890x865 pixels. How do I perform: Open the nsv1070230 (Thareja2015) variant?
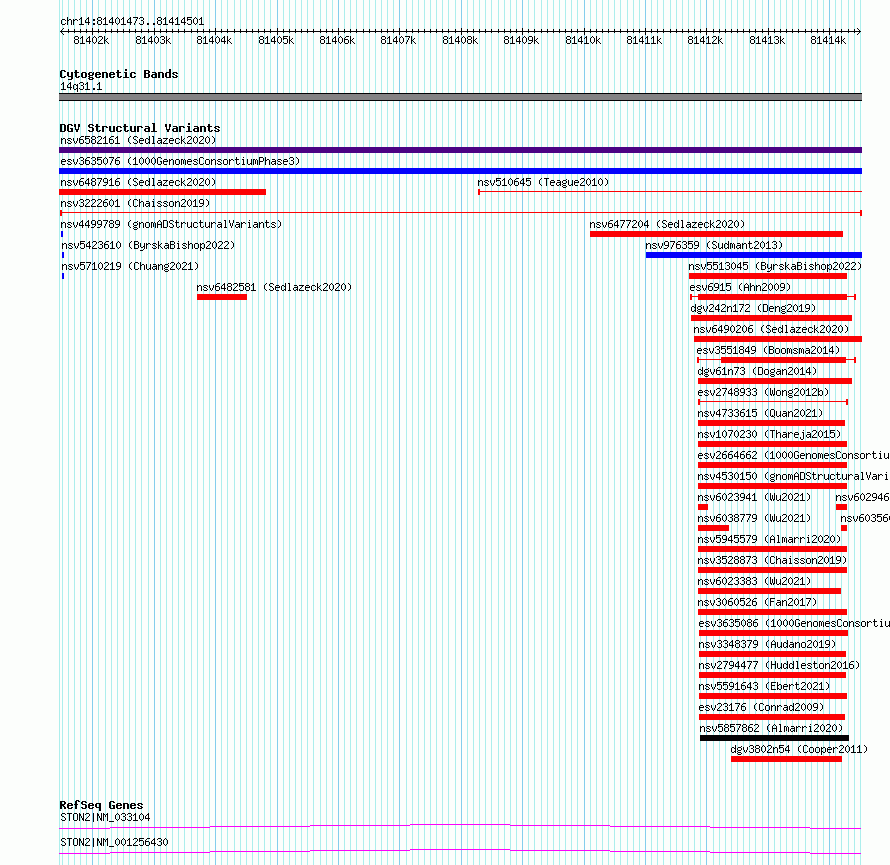[769, 434]
